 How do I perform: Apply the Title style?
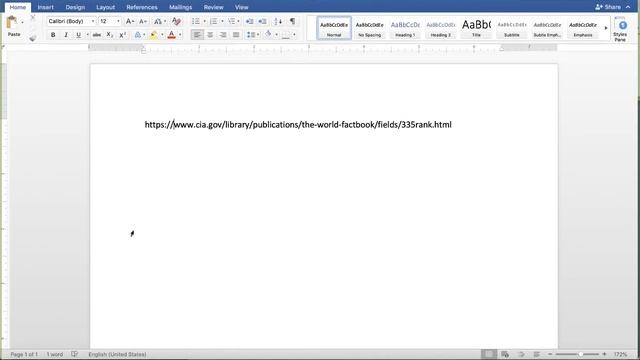[x=476, y=28]
